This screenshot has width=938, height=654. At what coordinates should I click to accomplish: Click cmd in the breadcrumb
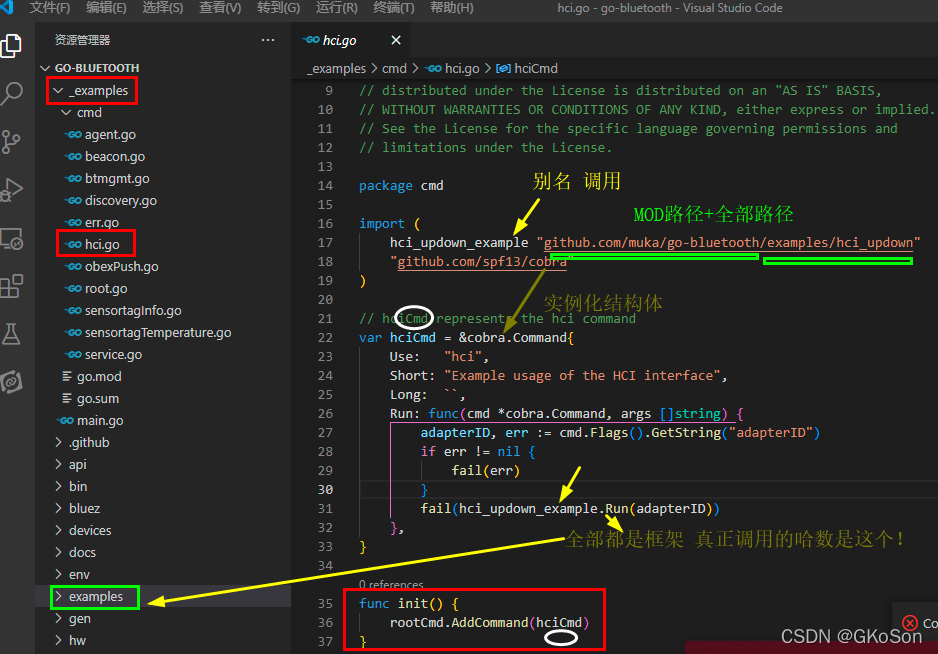pyautogui.click(x=394, y=69)
